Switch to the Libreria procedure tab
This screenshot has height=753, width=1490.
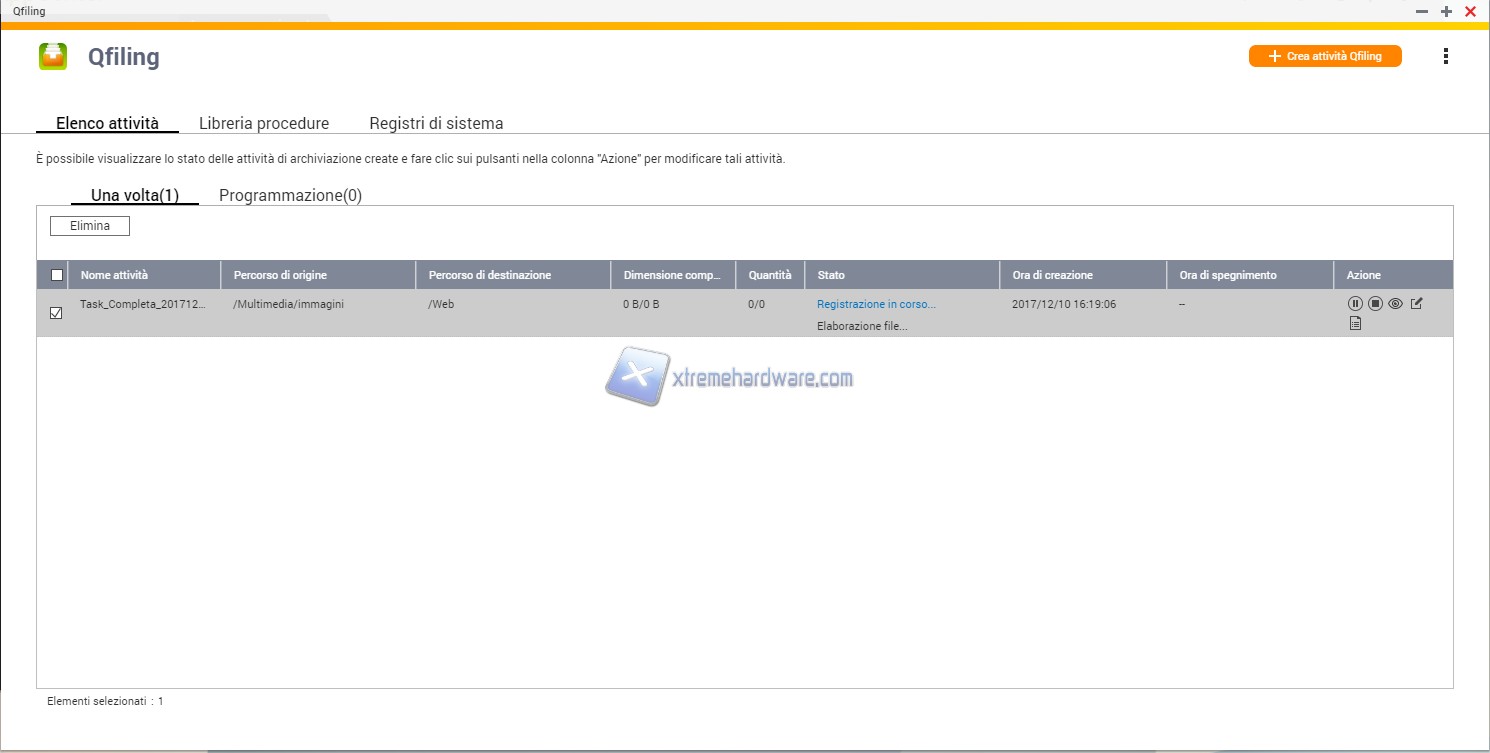tap(264, 124)
